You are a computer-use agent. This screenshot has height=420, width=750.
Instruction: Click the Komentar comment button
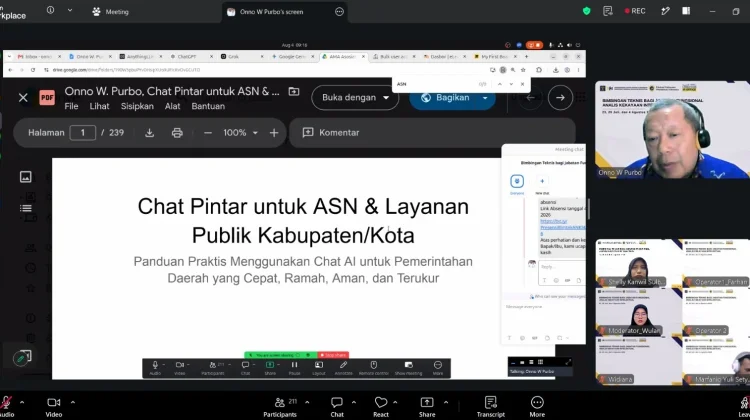331,133
